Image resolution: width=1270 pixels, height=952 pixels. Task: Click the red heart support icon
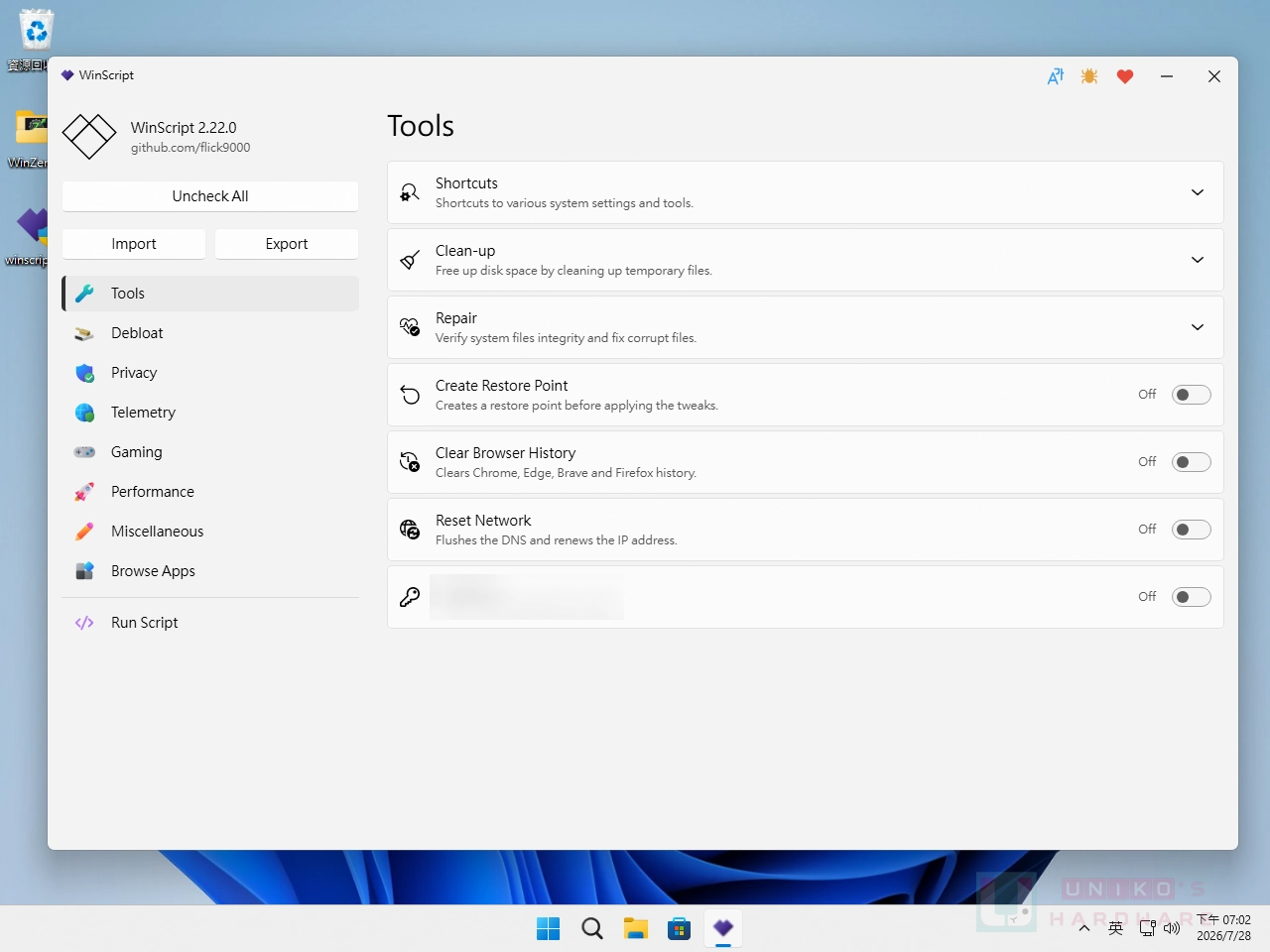(x=1125, y=76)
